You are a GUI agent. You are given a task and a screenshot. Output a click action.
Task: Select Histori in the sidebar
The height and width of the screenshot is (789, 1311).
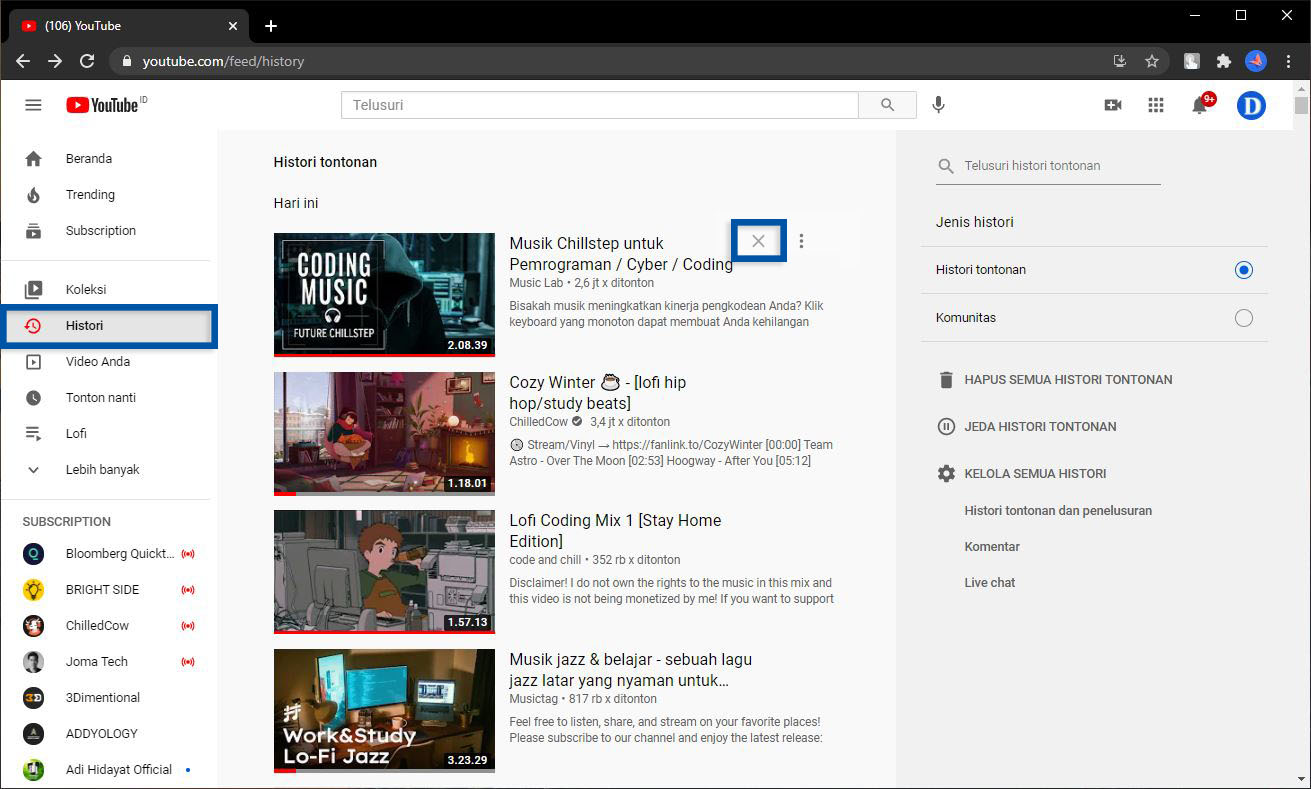[85, 325]
